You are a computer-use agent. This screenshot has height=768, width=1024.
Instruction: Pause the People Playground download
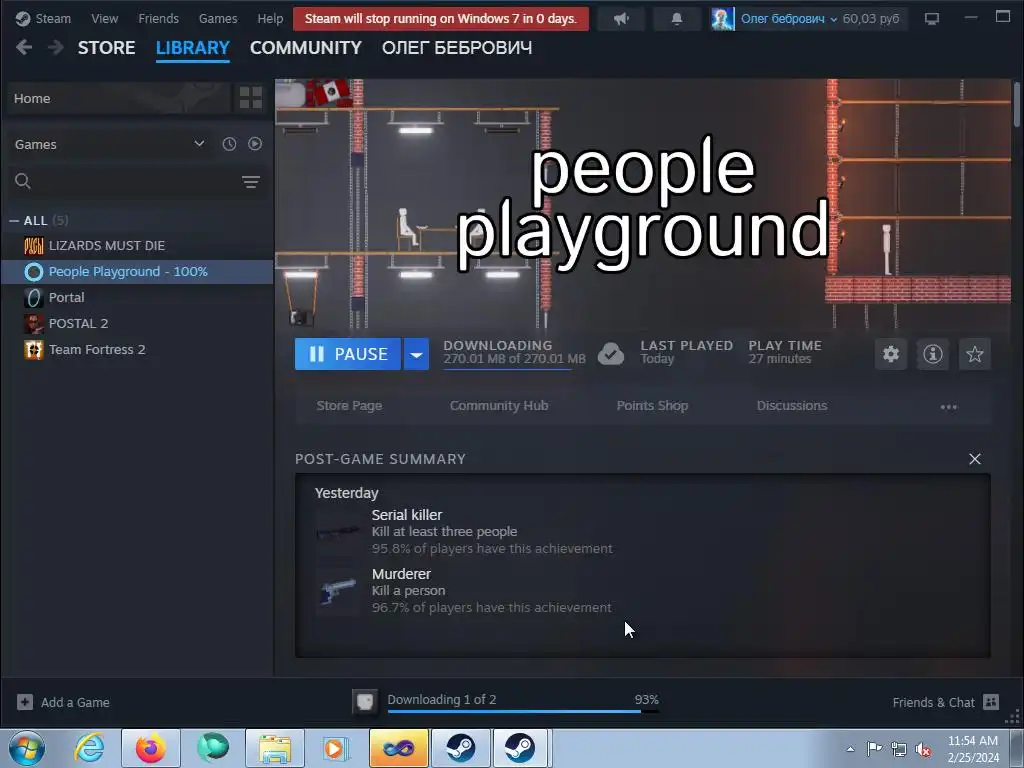click(347, 354)
